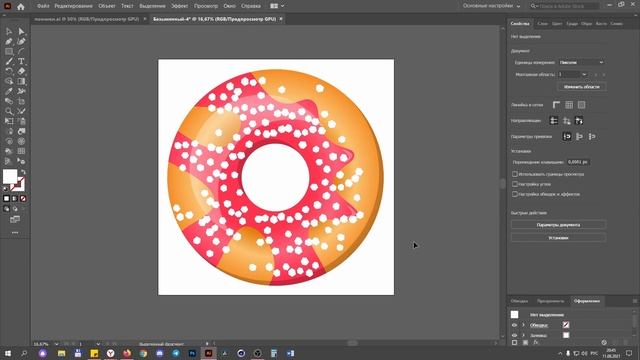Open the artboard number dropdown

(x=584, y=74)
